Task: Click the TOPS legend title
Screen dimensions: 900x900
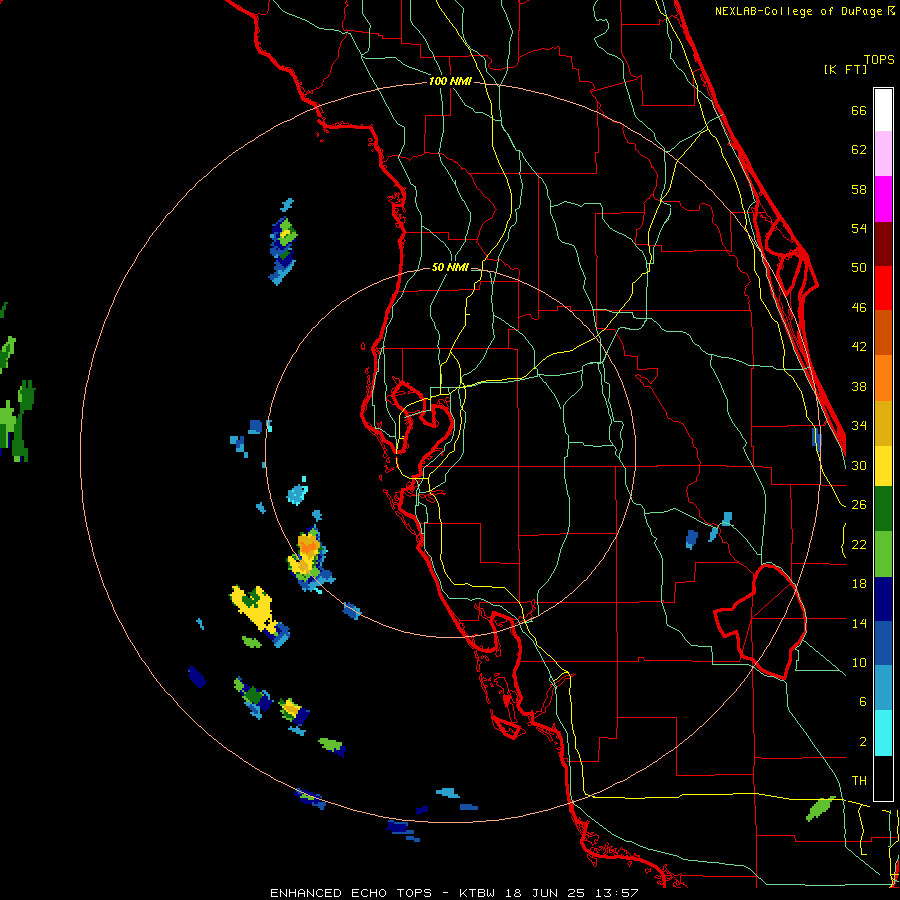Action: [879, 59]
